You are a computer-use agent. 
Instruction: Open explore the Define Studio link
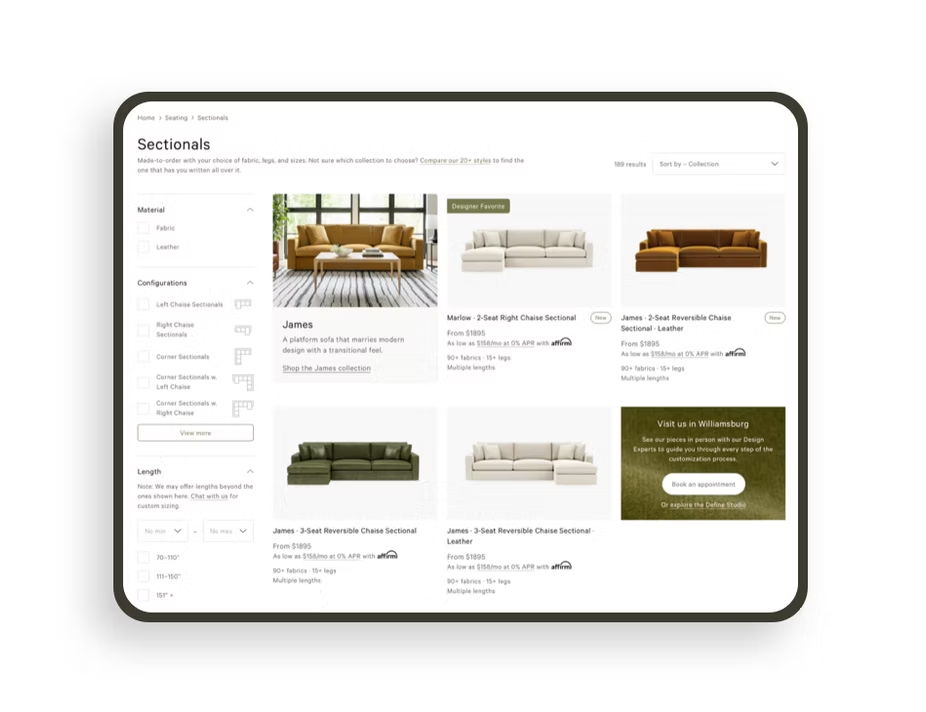tap(708, 505)
